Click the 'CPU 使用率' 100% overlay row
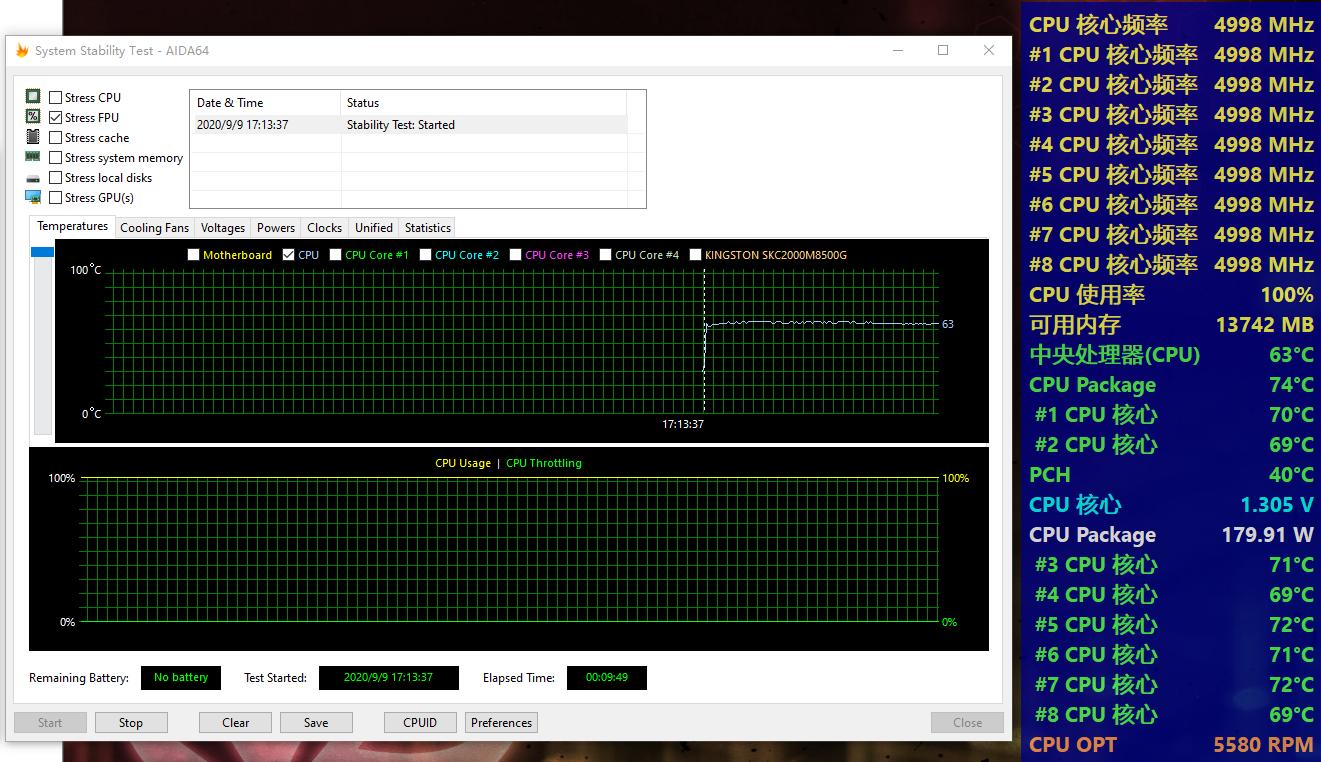The height and width of the screenshot is (762, 1321). pos(1171,295)
